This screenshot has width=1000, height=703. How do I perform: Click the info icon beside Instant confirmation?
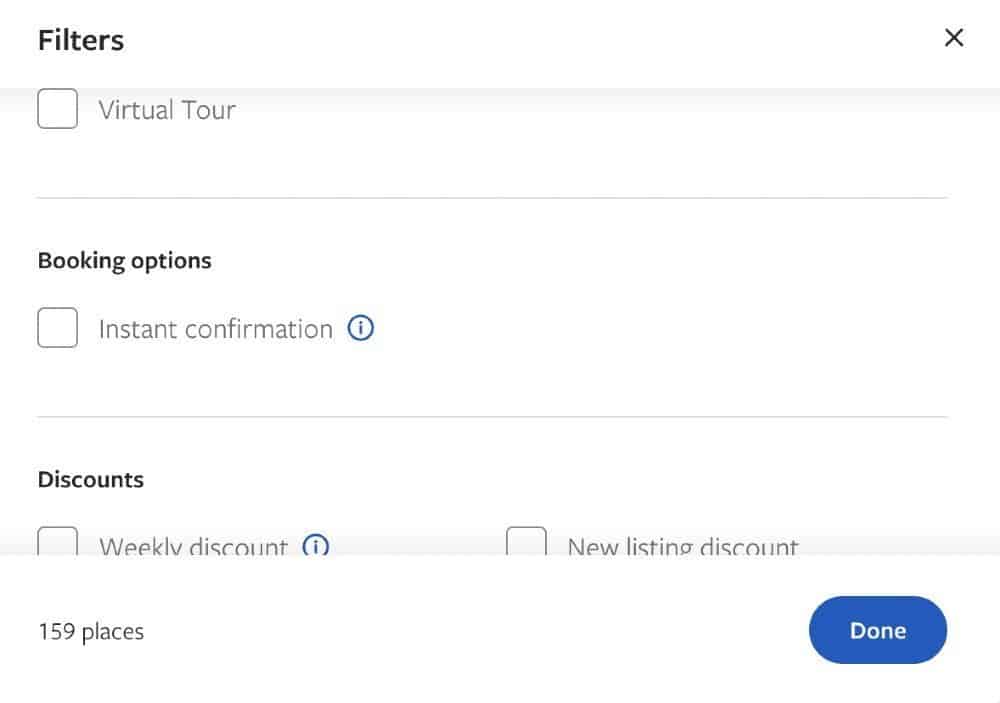(x=360, y=328)
